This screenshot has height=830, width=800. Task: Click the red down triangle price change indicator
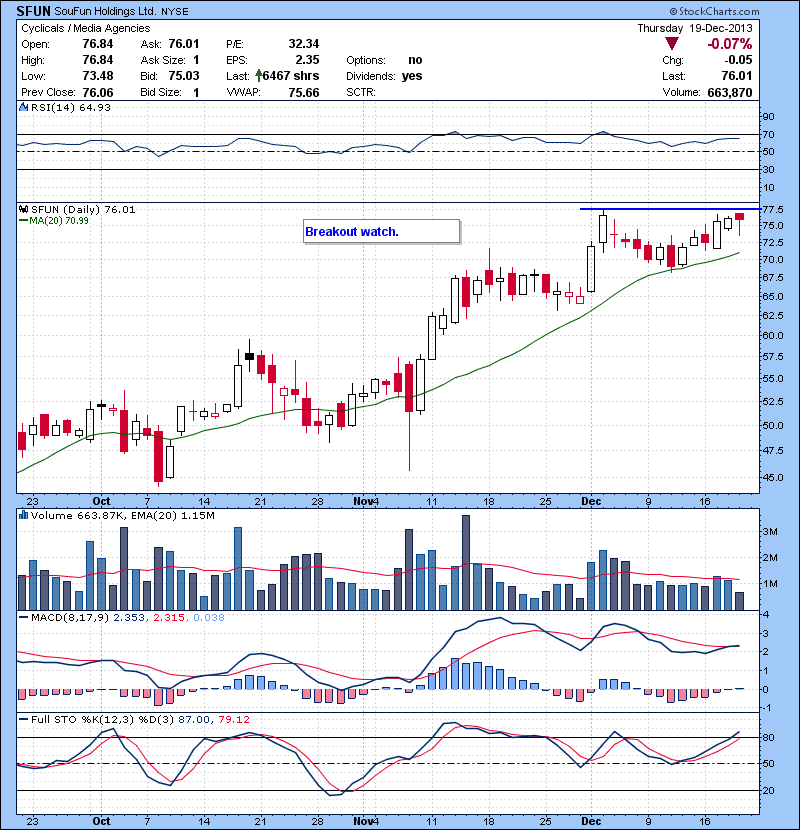[671, 44]
